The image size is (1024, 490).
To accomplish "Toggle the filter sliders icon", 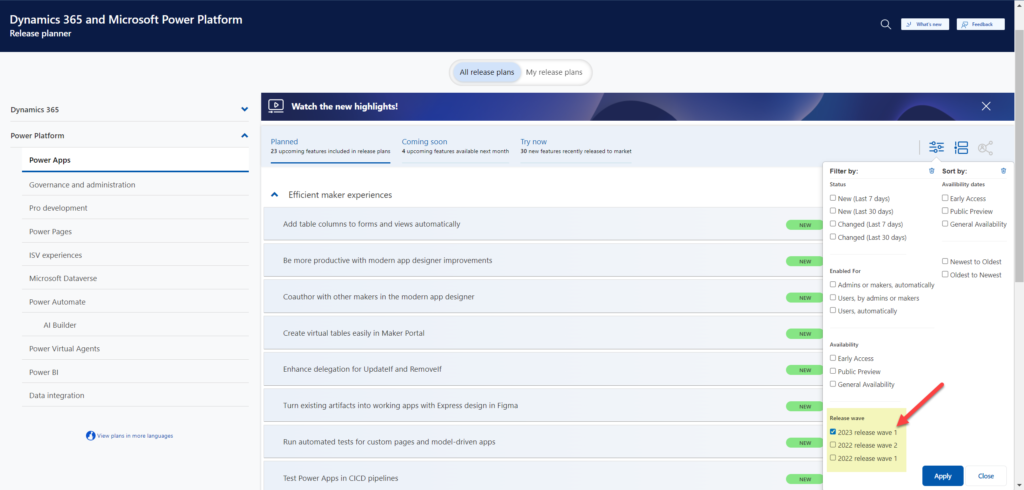I will 936,148.
